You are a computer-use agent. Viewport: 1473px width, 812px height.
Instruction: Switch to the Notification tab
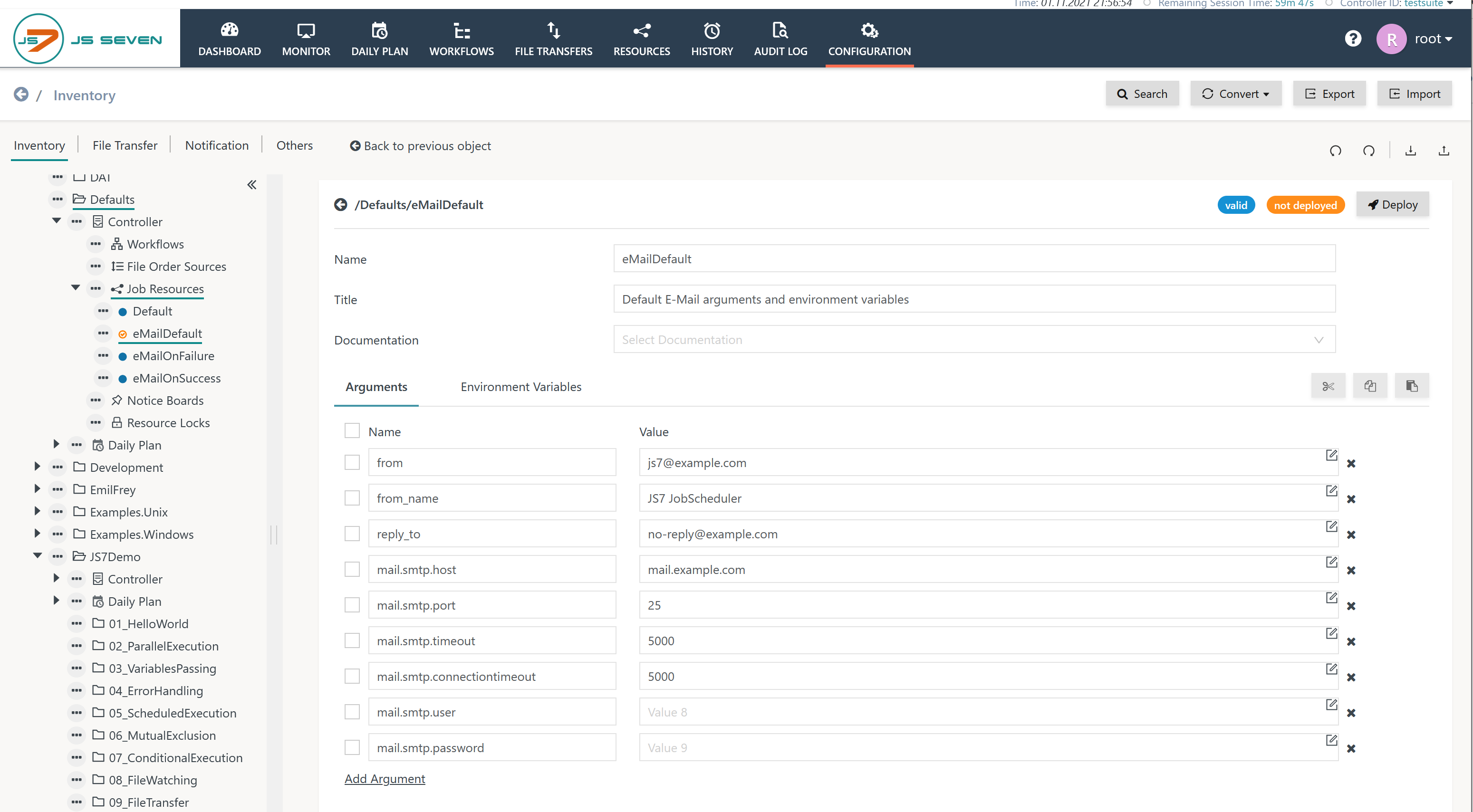click(x=217, y=145)
